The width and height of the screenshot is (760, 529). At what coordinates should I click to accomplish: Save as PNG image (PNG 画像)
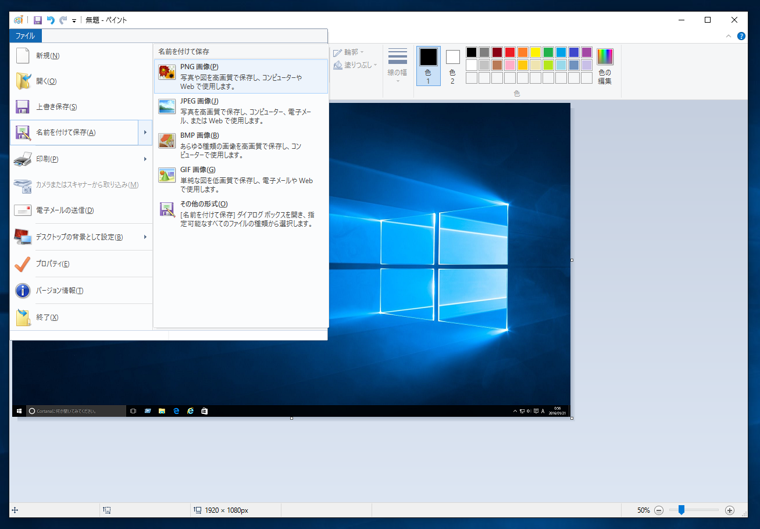pyautogui.click(x=241, y=76)
